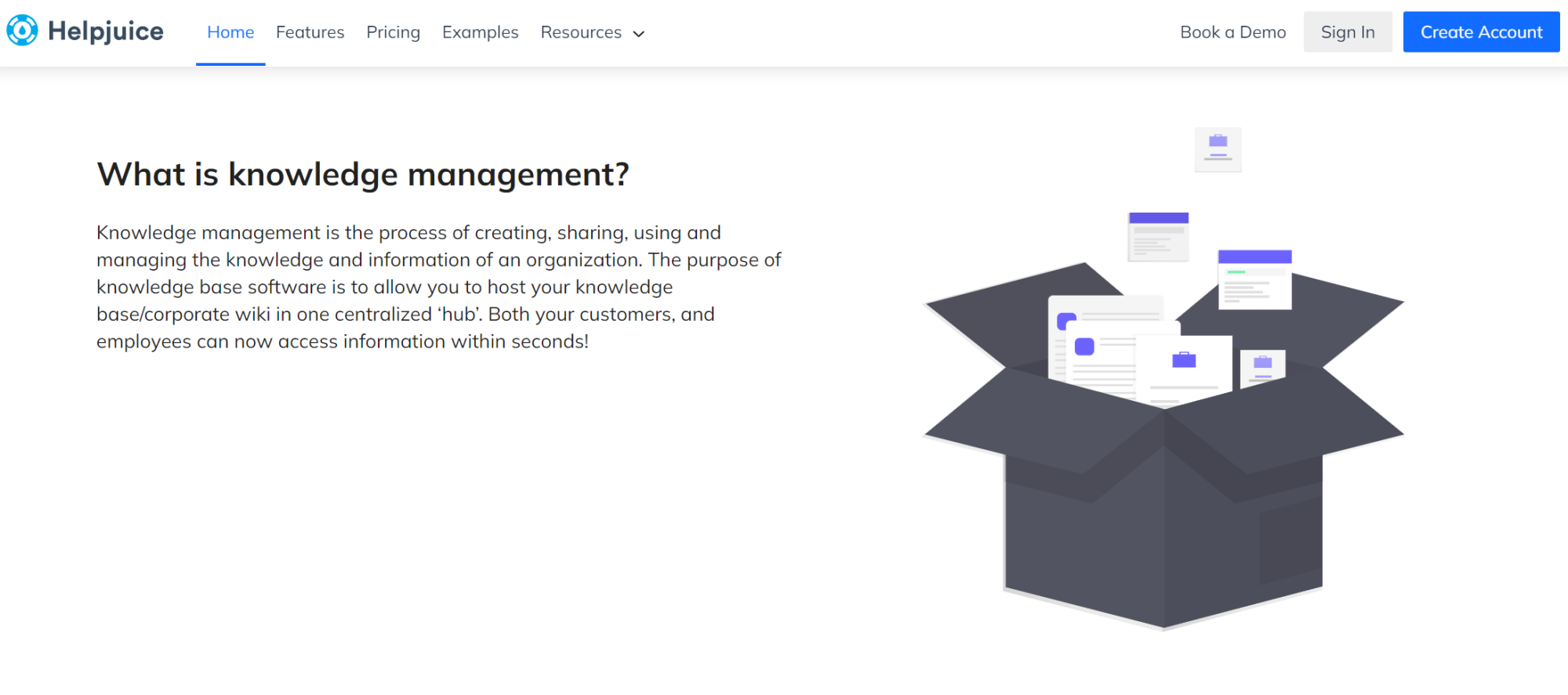1568x695 pixels.
Task: Click the purple rounded square on front document
Action: click(x=1084, y=347)
